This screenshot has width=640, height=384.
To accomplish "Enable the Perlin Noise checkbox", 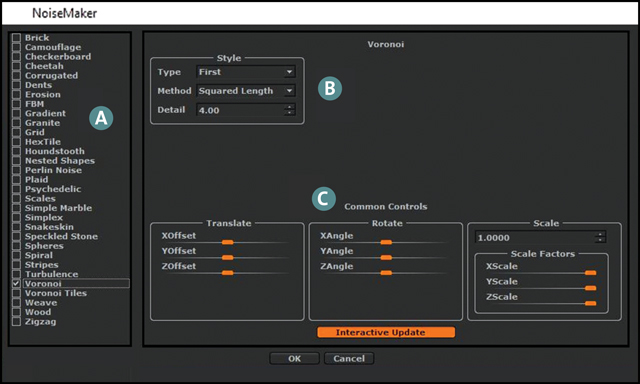I will coord(16,170).
